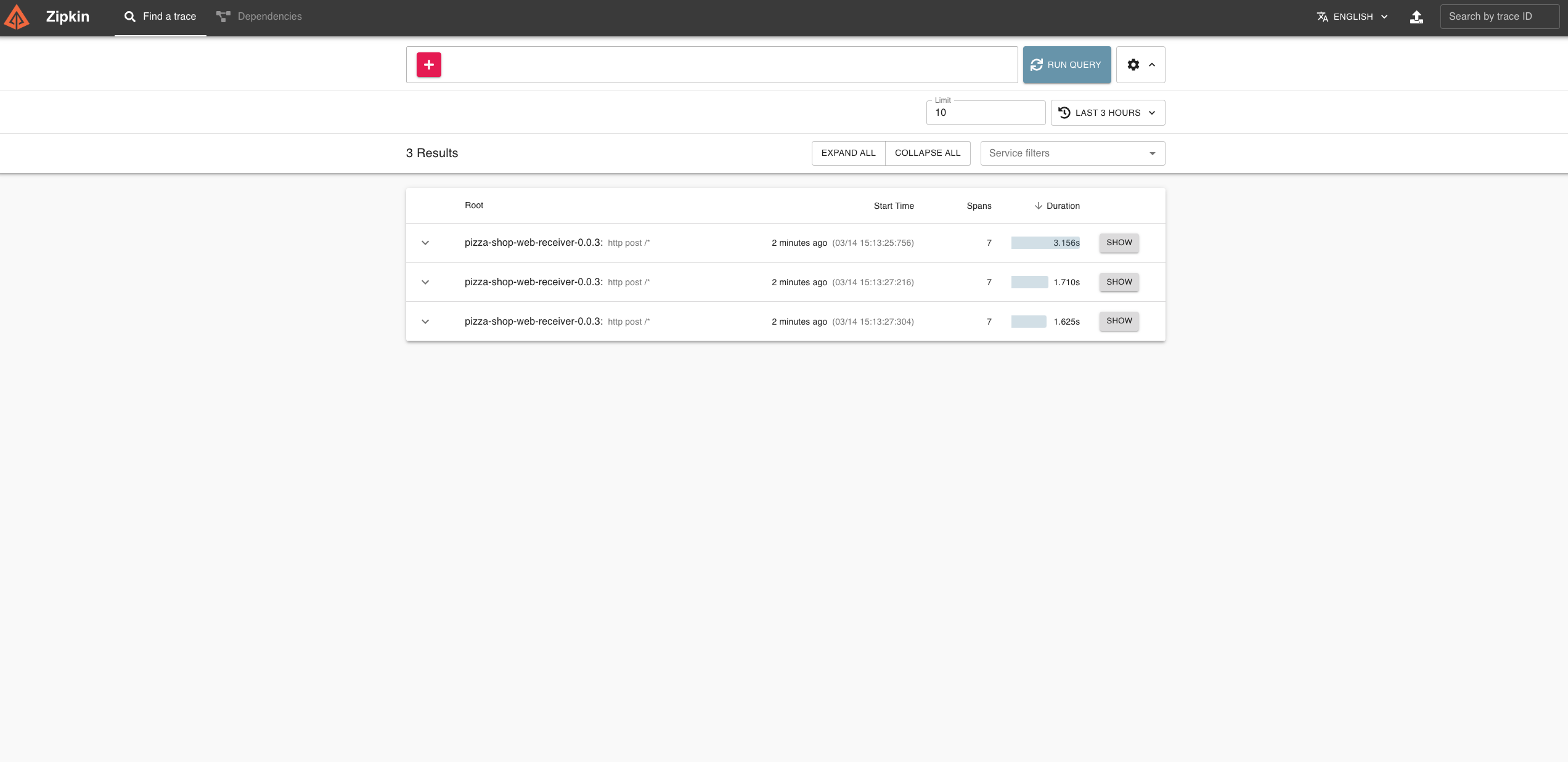Screen dimensions: 1568x762
Task: Click Expand All button
Action: 848,153
